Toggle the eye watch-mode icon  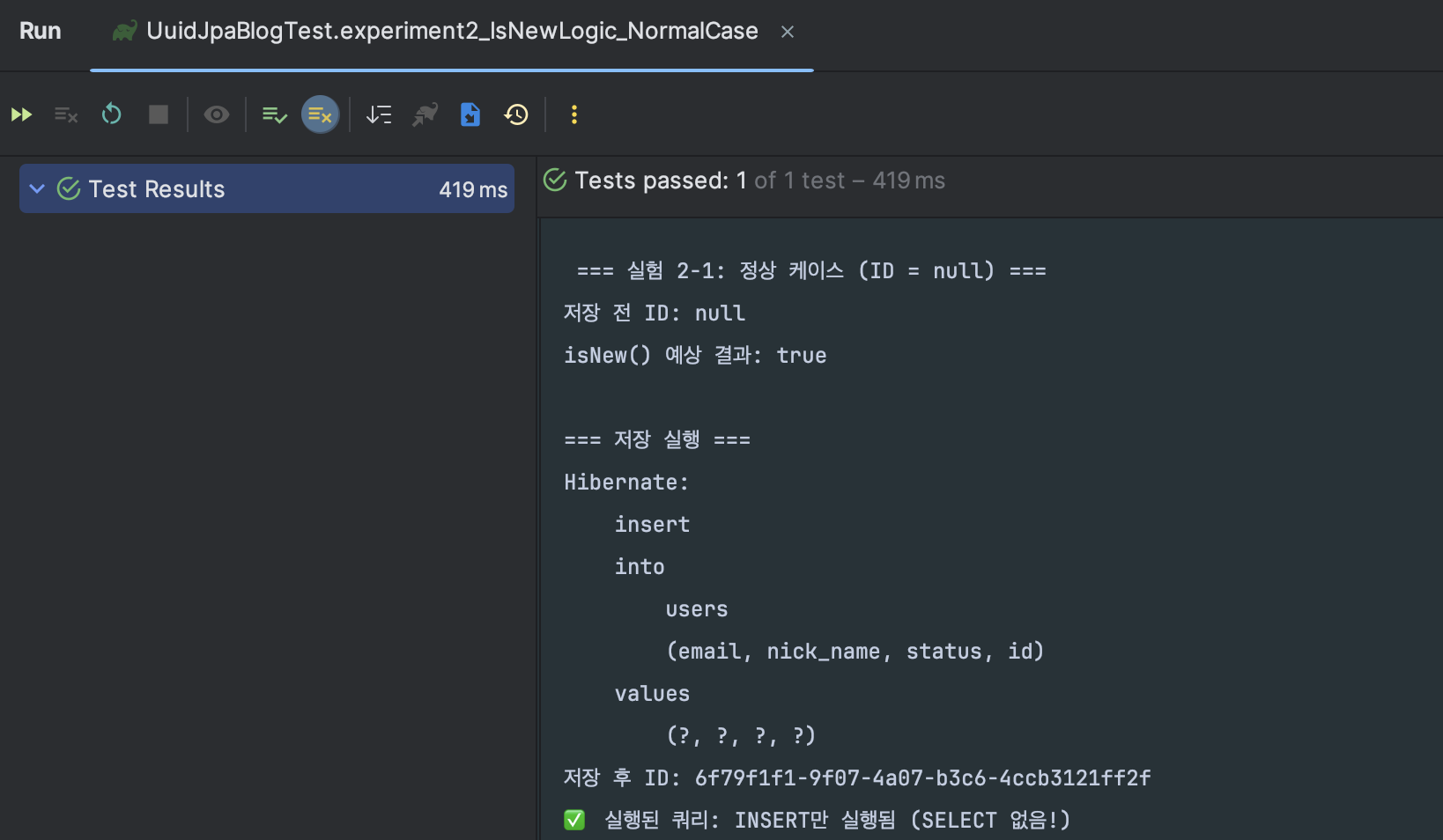(x=217, y=114)
